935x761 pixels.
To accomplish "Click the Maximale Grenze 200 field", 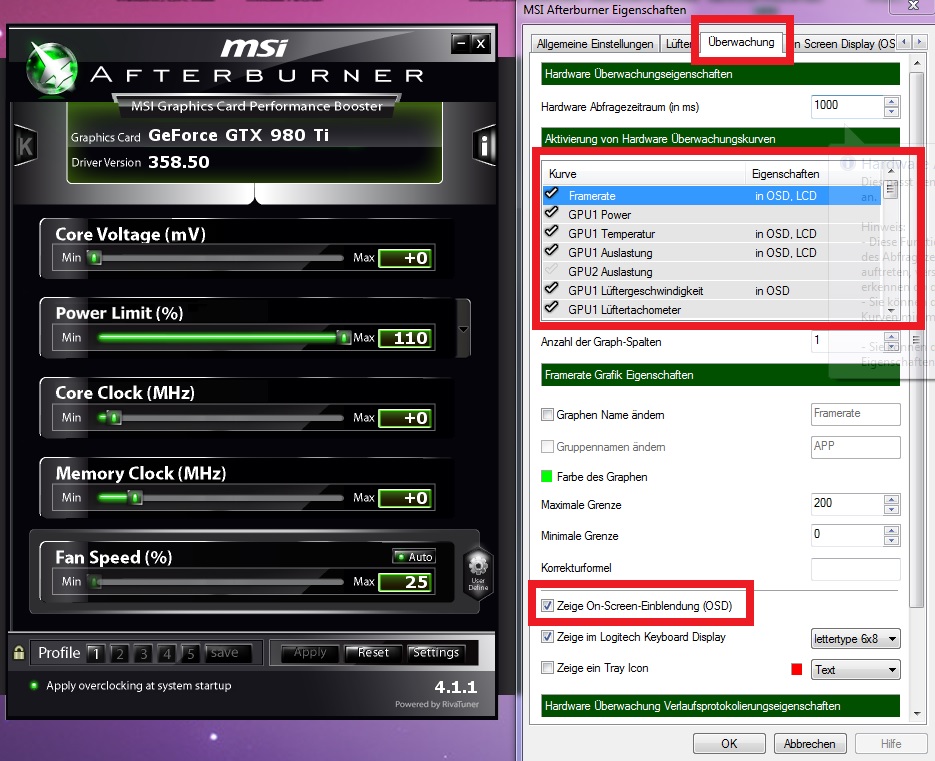I will [847, 504].
